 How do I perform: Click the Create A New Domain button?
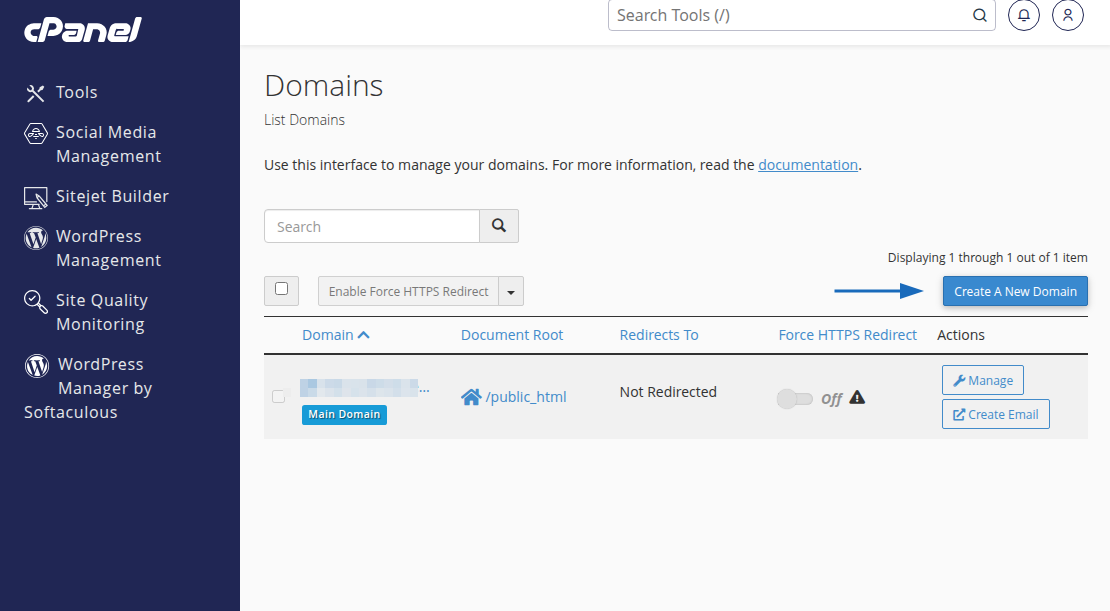click(x=1014, y=290)
